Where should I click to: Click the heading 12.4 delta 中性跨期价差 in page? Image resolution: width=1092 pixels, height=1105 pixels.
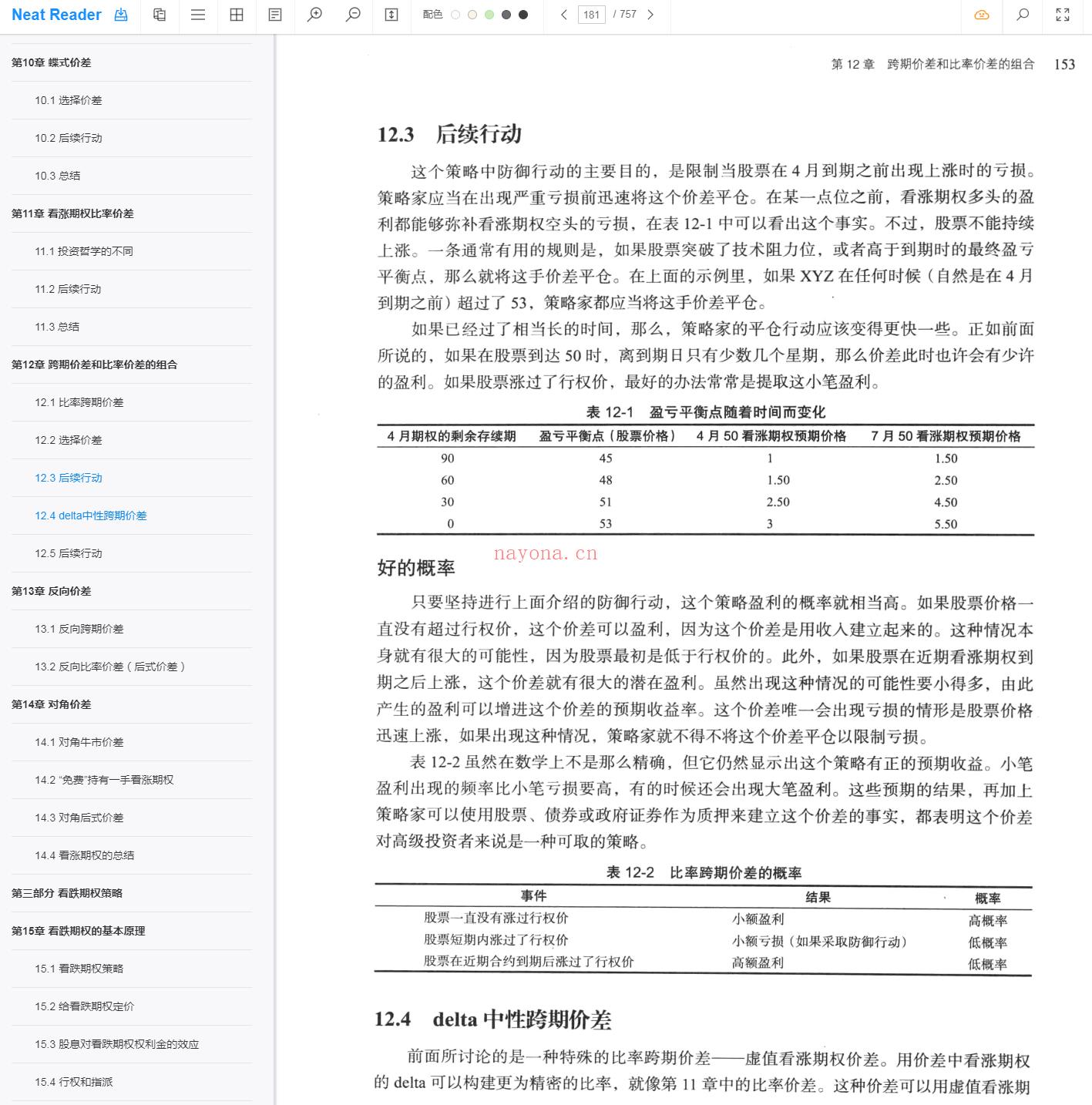point(493,1019)
